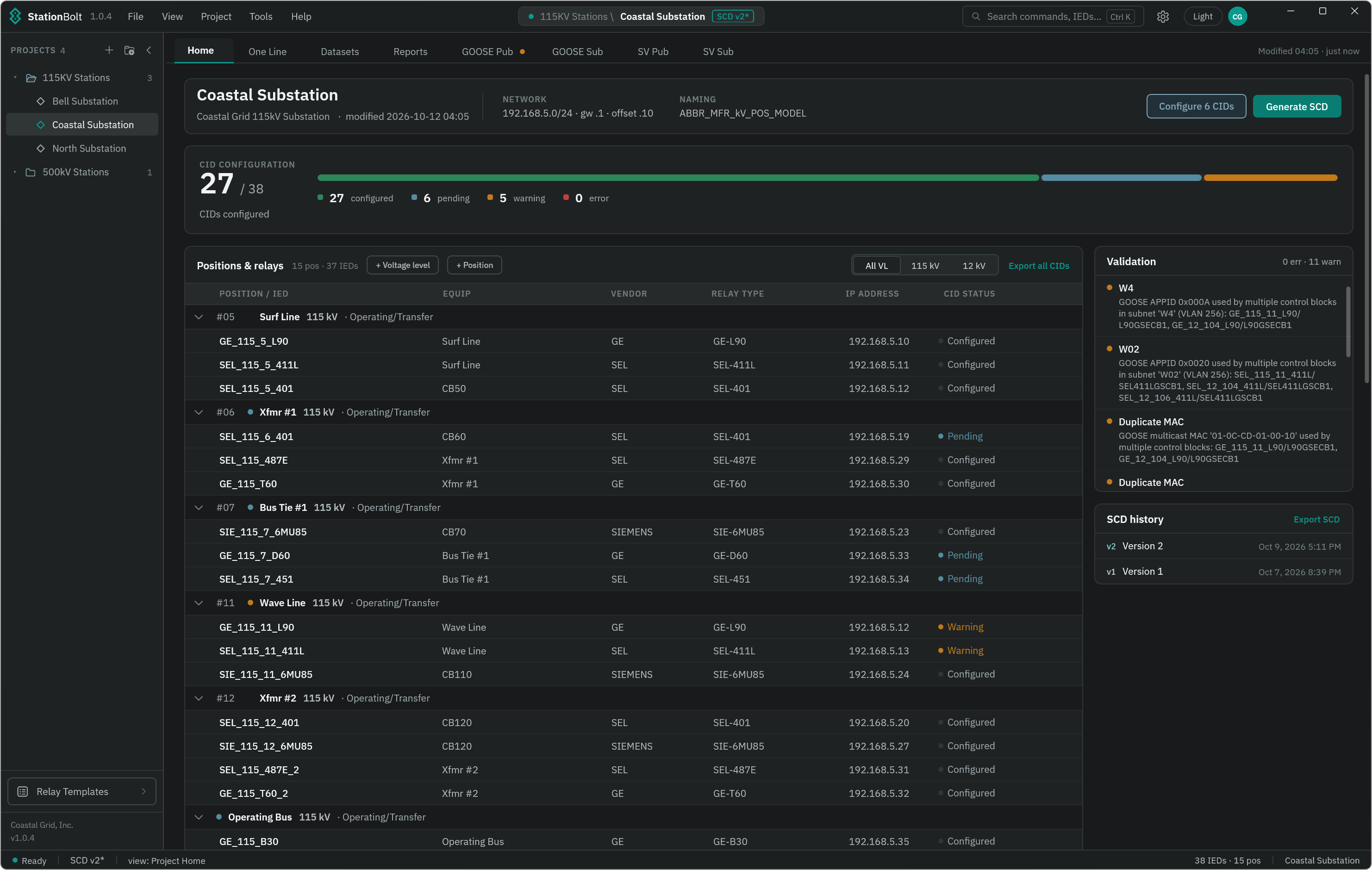Image resolution: width=1372 pixels, height=870 pixels.
Task: Collapse position #07 Bus Tie #1
Action: pos(199,508)
